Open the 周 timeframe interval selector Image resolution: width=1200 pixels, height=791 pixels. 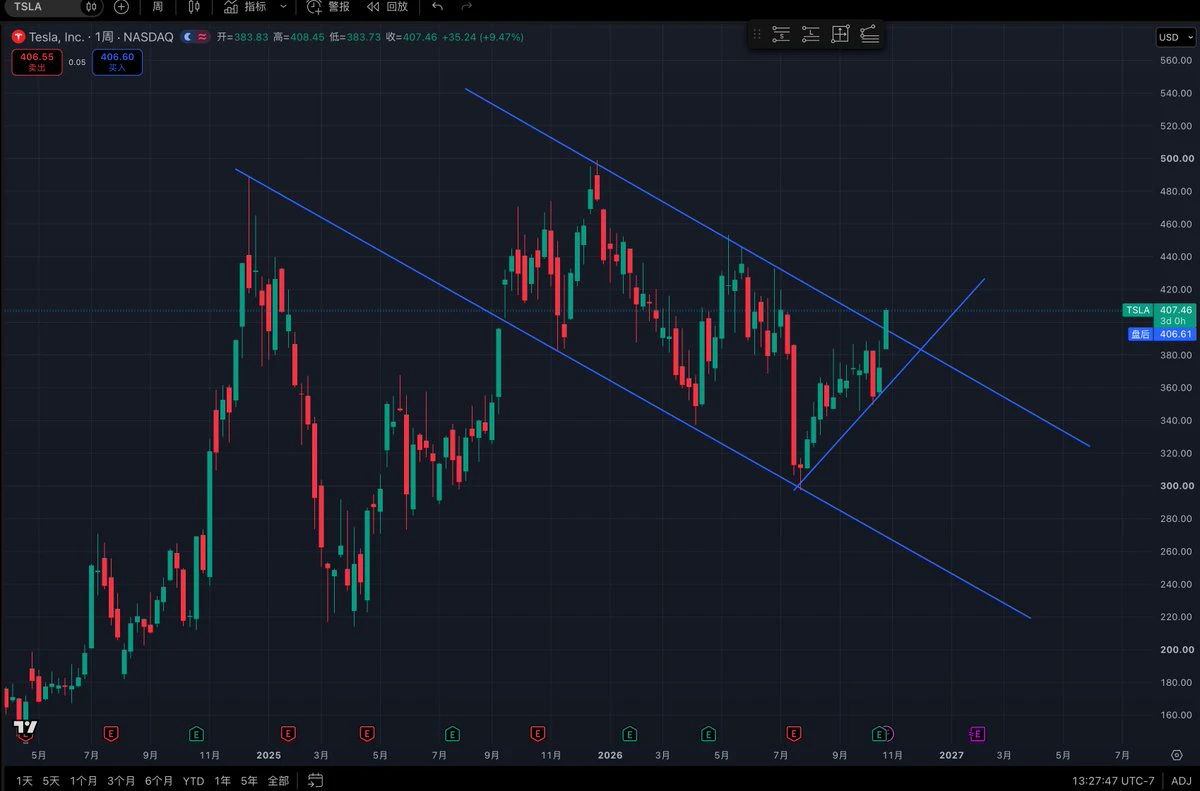pyautogui.click(x=158, y=6)
